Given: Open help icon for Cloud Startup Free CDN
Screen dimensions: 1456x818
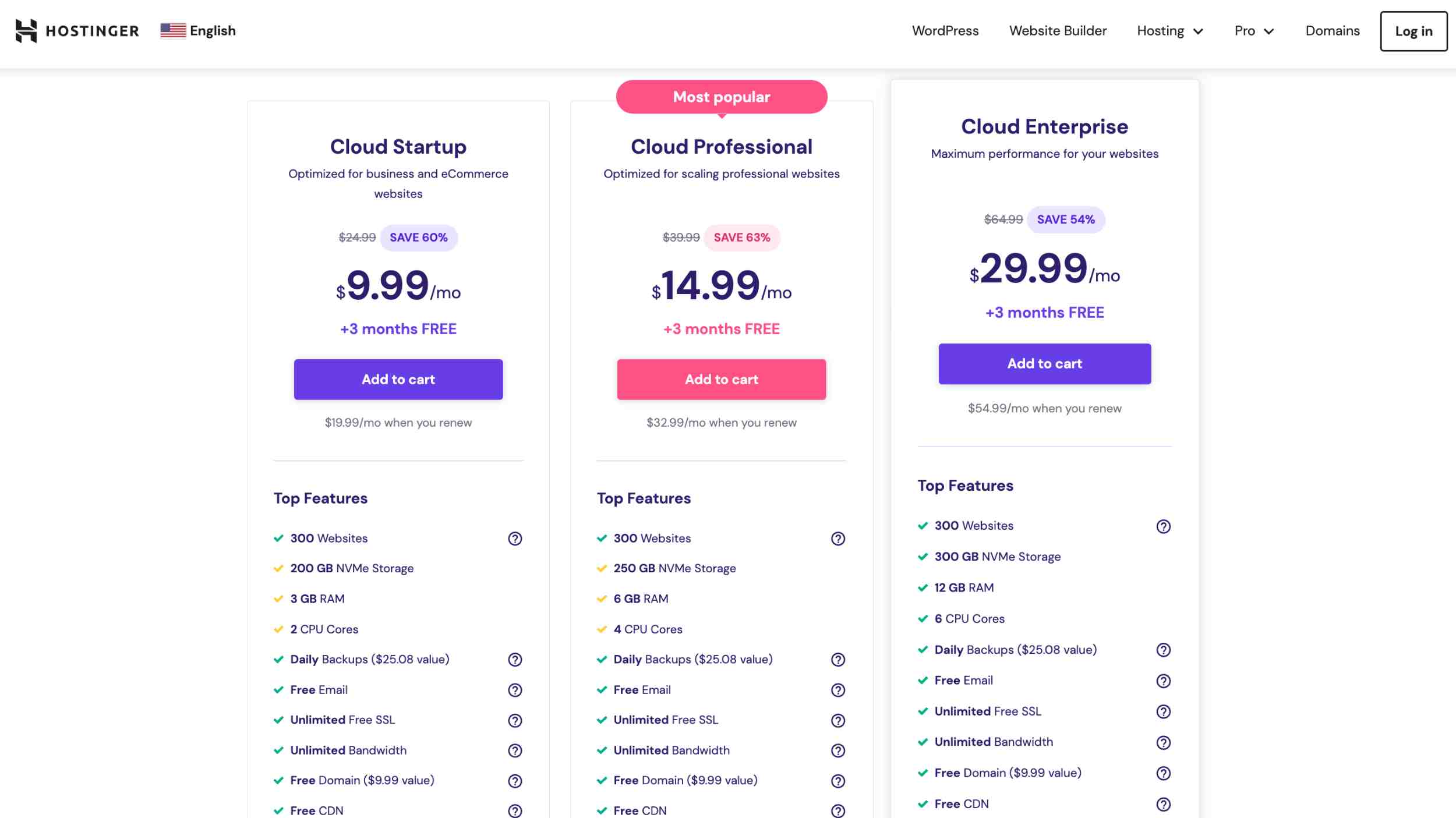Looking at the screenshot, I should point(515,811).
